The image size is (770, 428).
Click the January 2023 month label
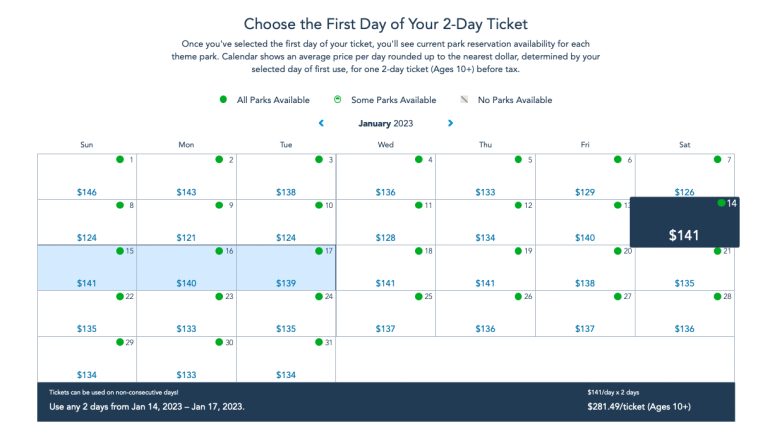point(385,123)
